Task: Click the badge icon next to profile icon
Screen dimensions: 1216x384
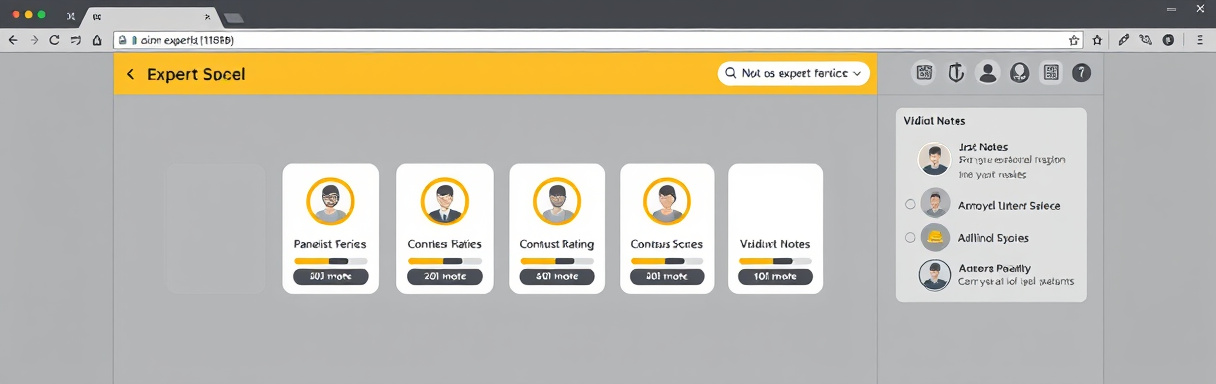Action: click(1019, 72)
